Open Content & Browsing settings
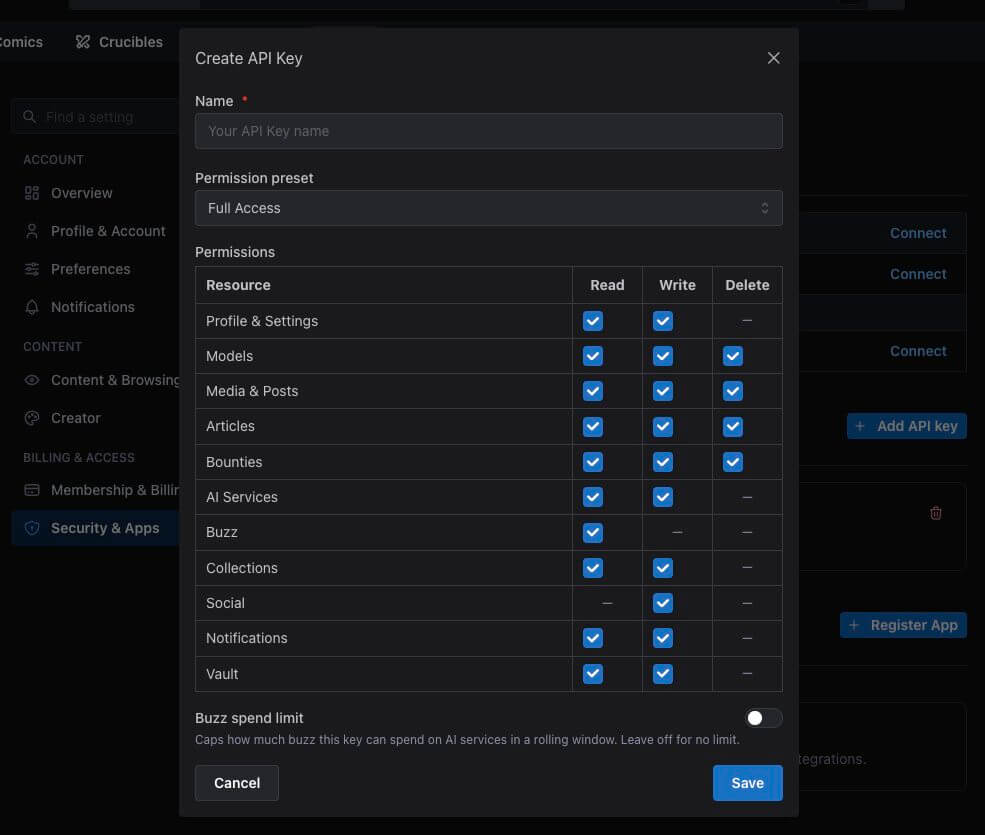This screenshot has width=985, height=835. coord(95,380)
